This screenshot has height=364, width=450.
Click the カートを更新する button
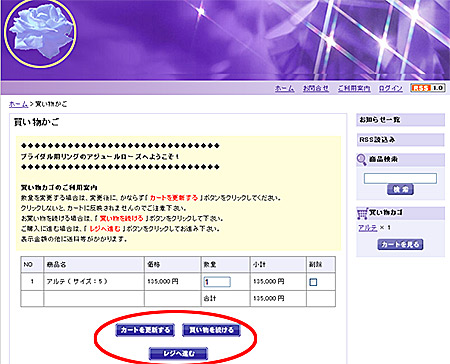point(145,330)
